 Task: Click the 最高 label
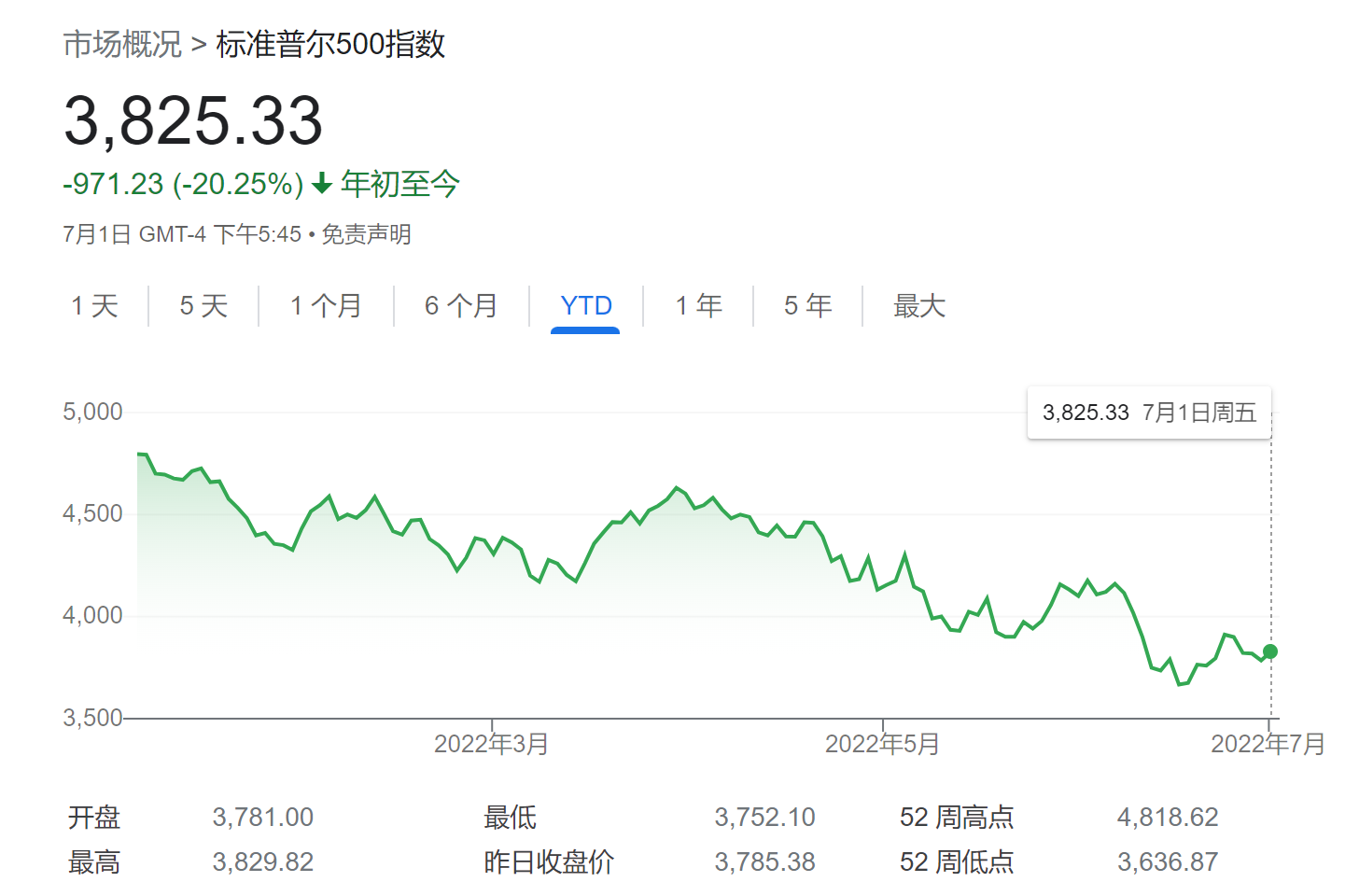(x=94, y=862)
